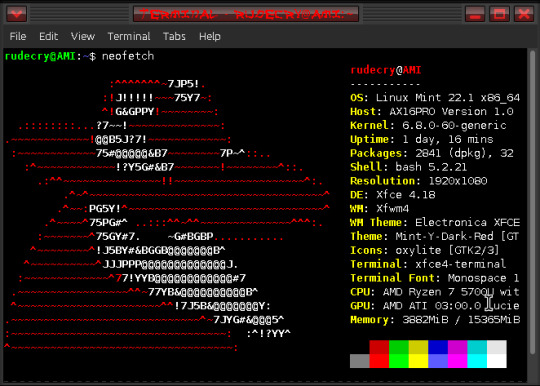540x386 pixels.
Task: Click the dark red color block
Action: [x=379, y=347]
